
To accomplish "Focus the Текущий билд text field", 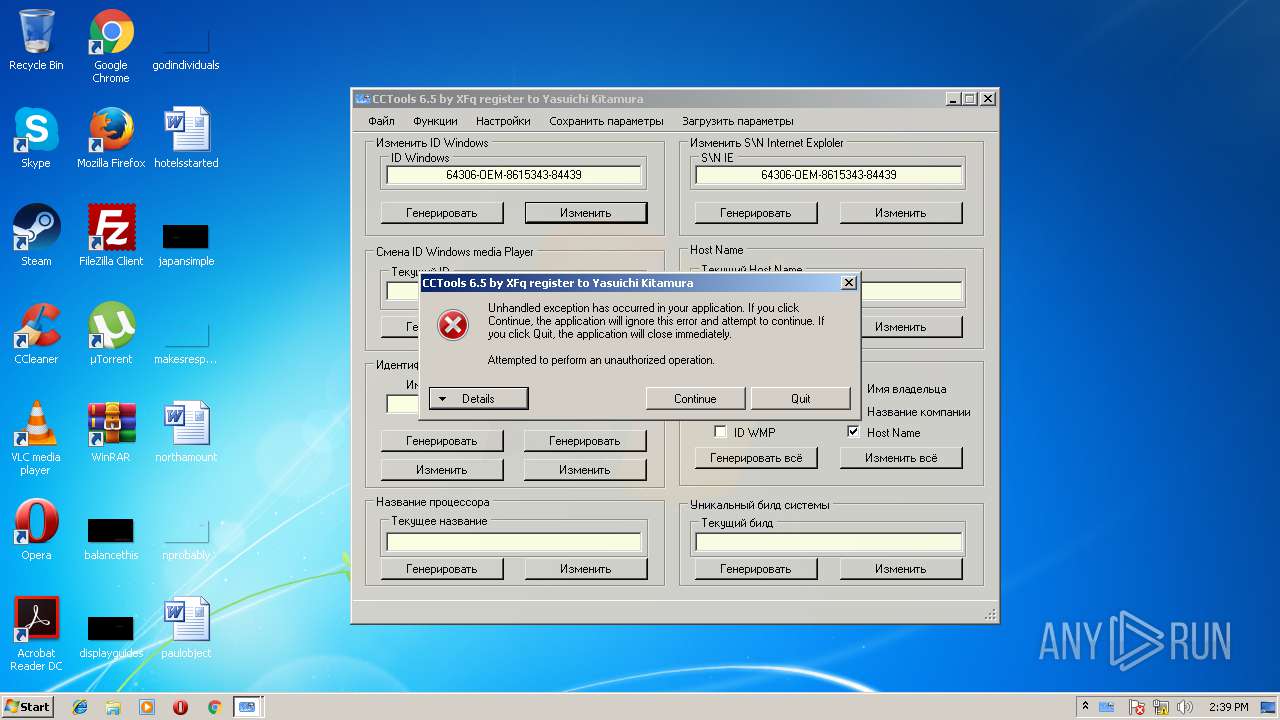I will coord(829,542).
